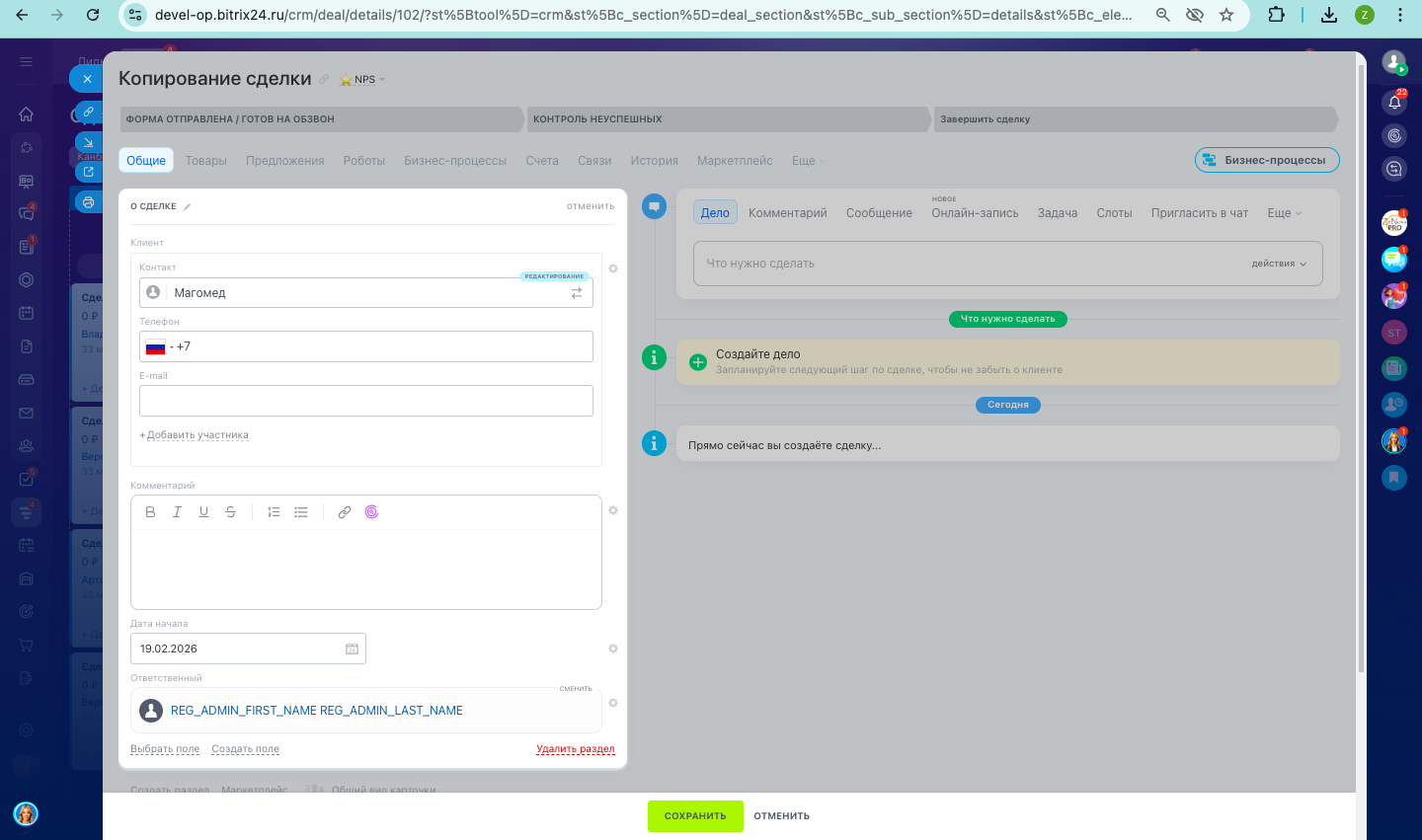Insert numbered list in comment
The image size is (1422, 840).
click(275, 512)
